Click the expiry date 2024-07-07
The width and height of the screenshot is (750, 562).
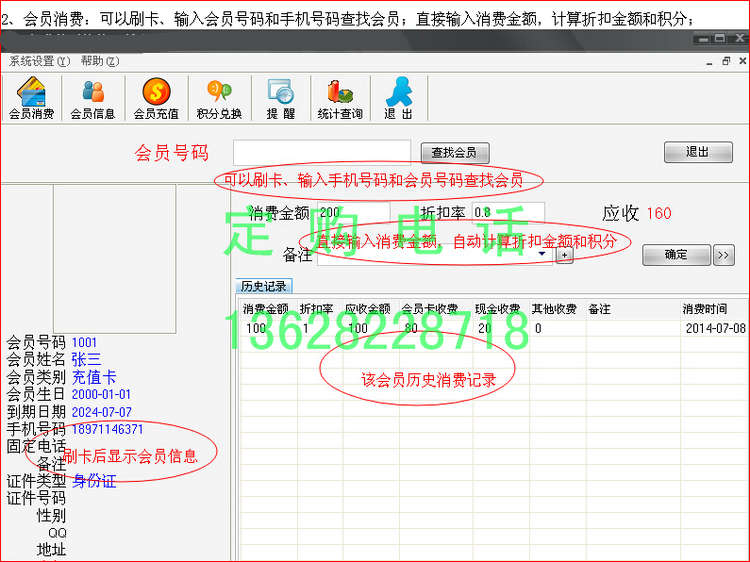pyautogui.click(x=101, y=412)
